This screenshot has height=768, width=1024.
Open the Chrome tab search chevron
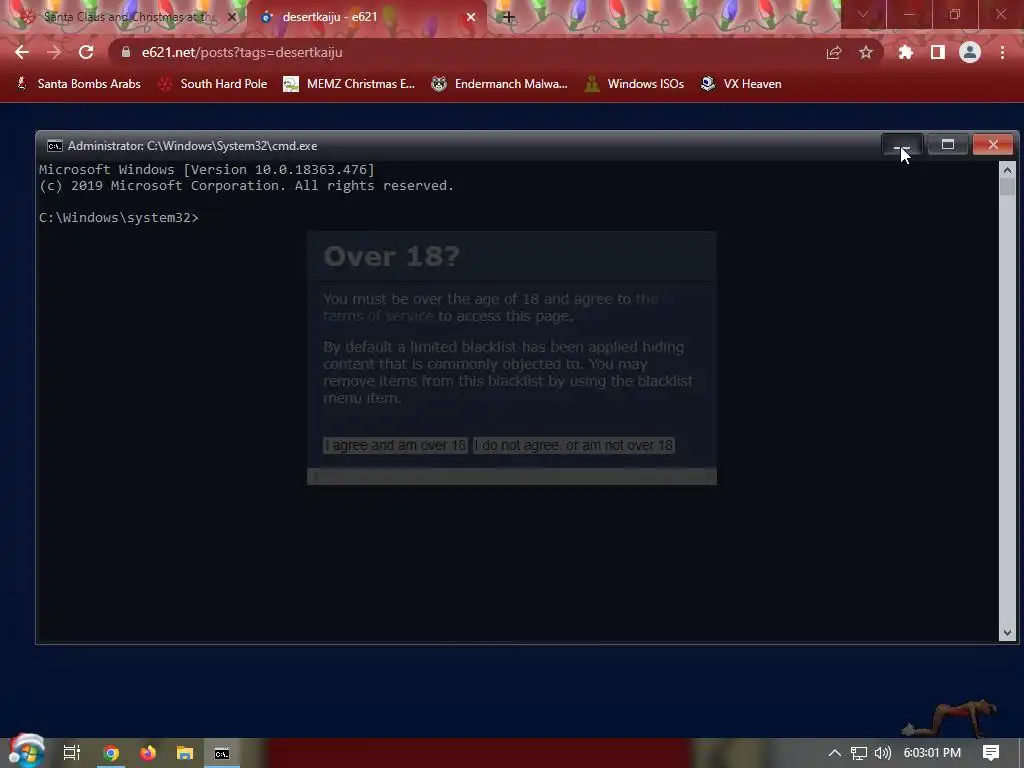[x=863, y=14]
